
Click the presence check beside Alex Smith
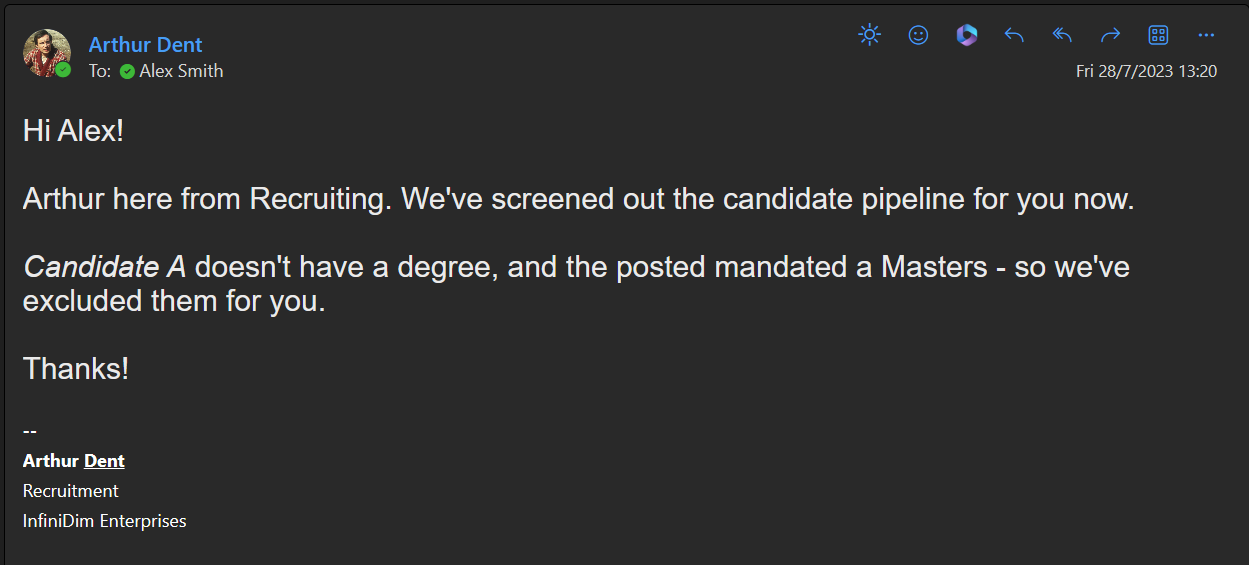127,71
